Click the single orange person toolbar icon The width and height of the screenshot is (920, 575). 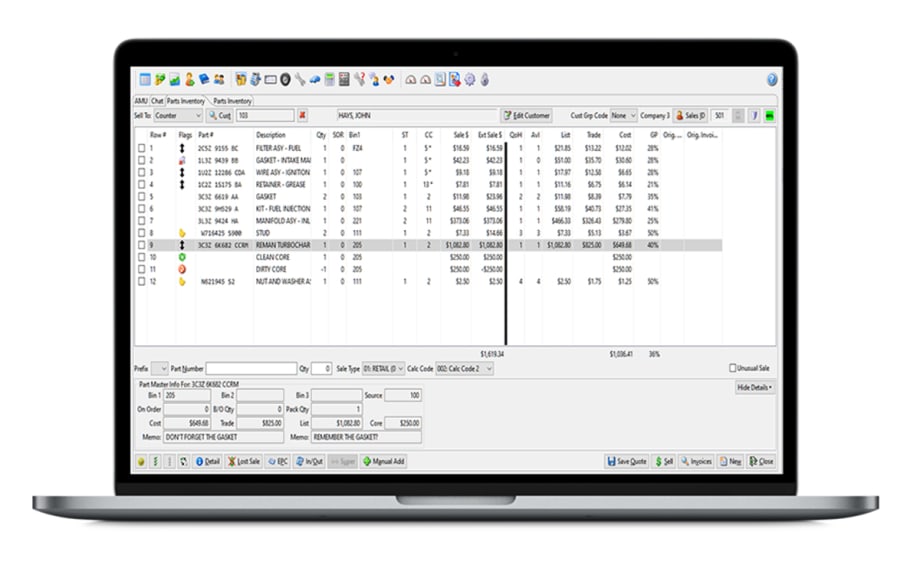(190, 79)
